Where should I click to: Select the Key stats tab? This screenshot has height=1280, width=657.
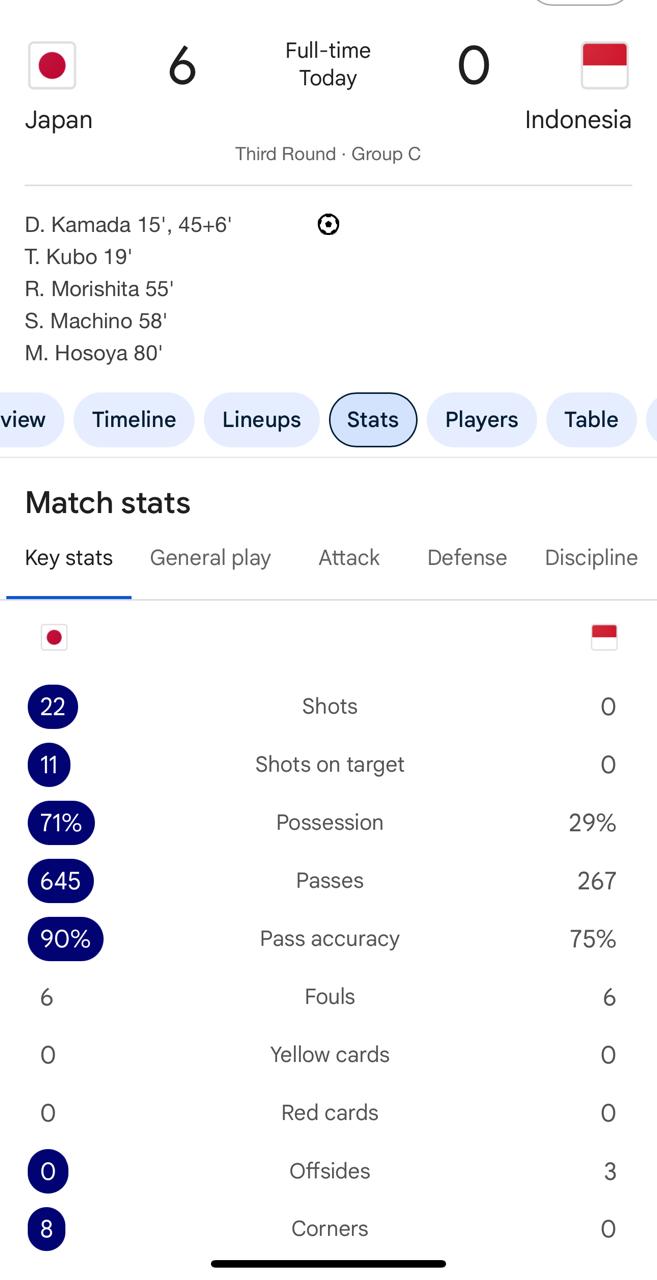(69, 558)
